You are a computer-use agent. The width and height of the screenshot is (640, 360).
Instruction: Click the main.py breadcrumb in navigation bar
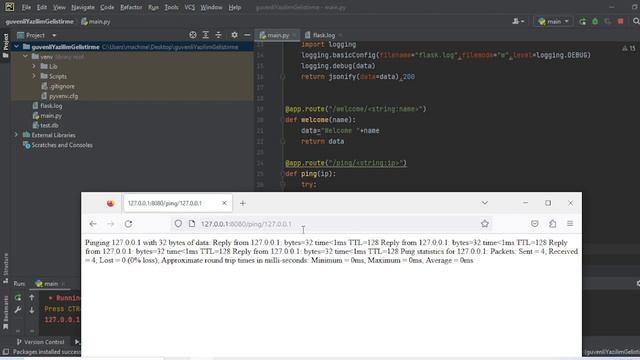tap(96, 22)
